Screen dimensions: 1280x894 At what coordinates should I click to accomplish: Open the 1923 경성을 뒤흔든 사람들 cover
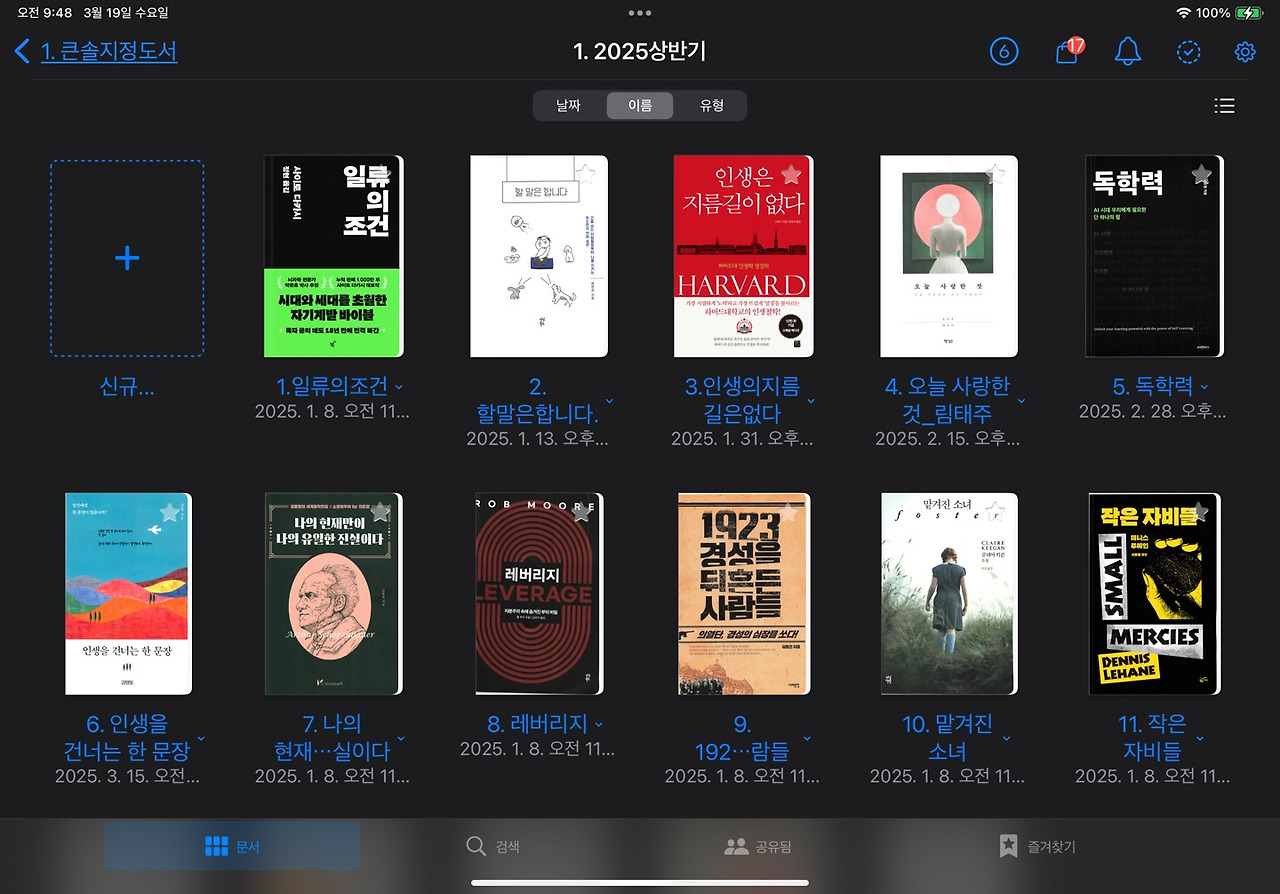coord(744,594)
